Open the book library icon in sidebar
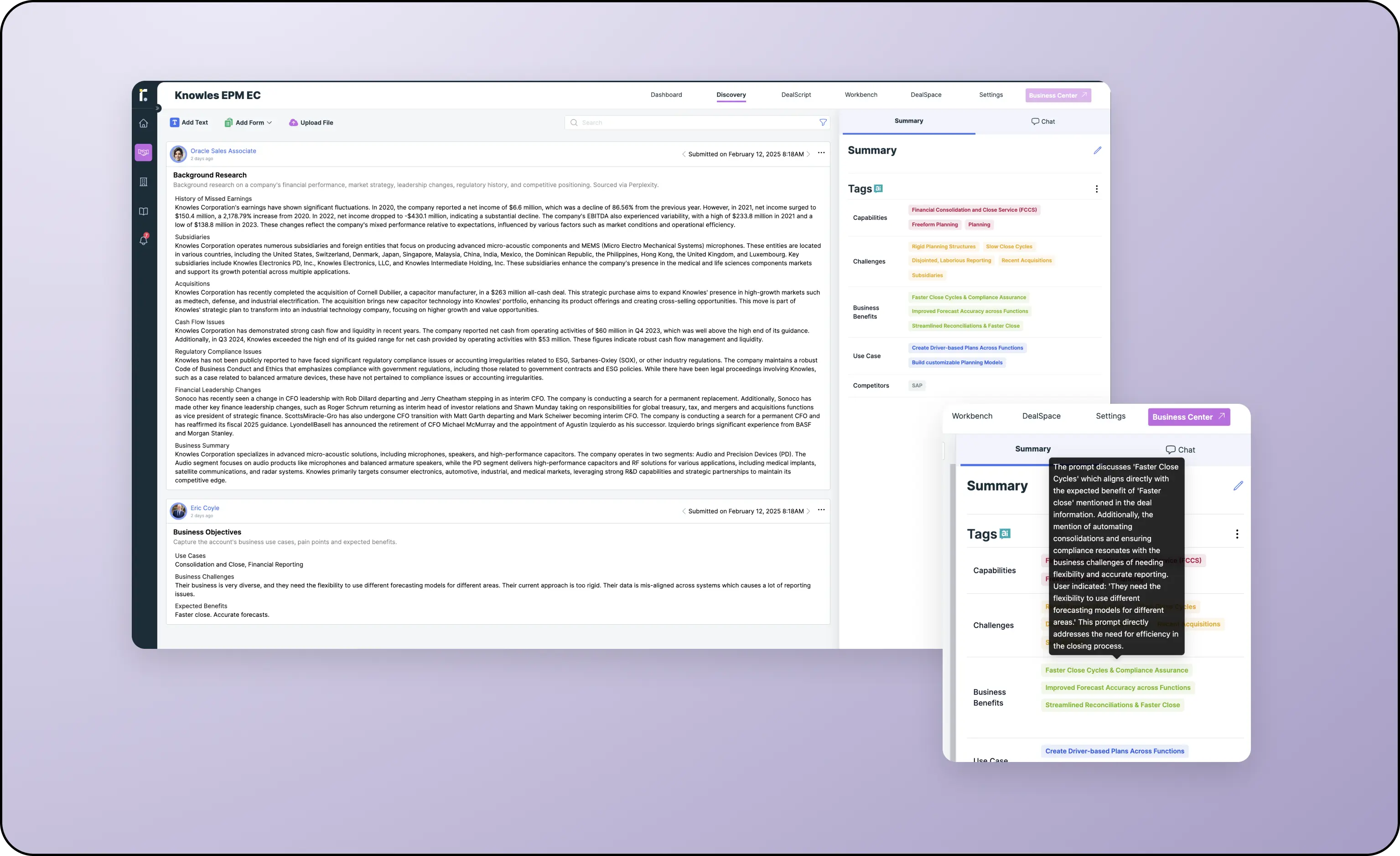Image resolution: width=1400 pixels, height=856 pixels. tap(143, 211)
